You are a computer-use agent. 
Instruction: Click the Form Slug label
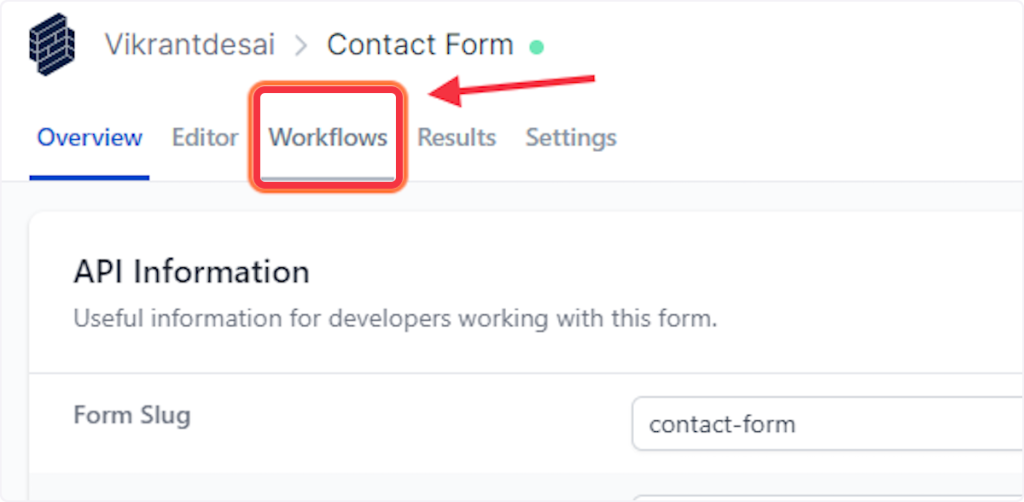(x=132, y=414)
